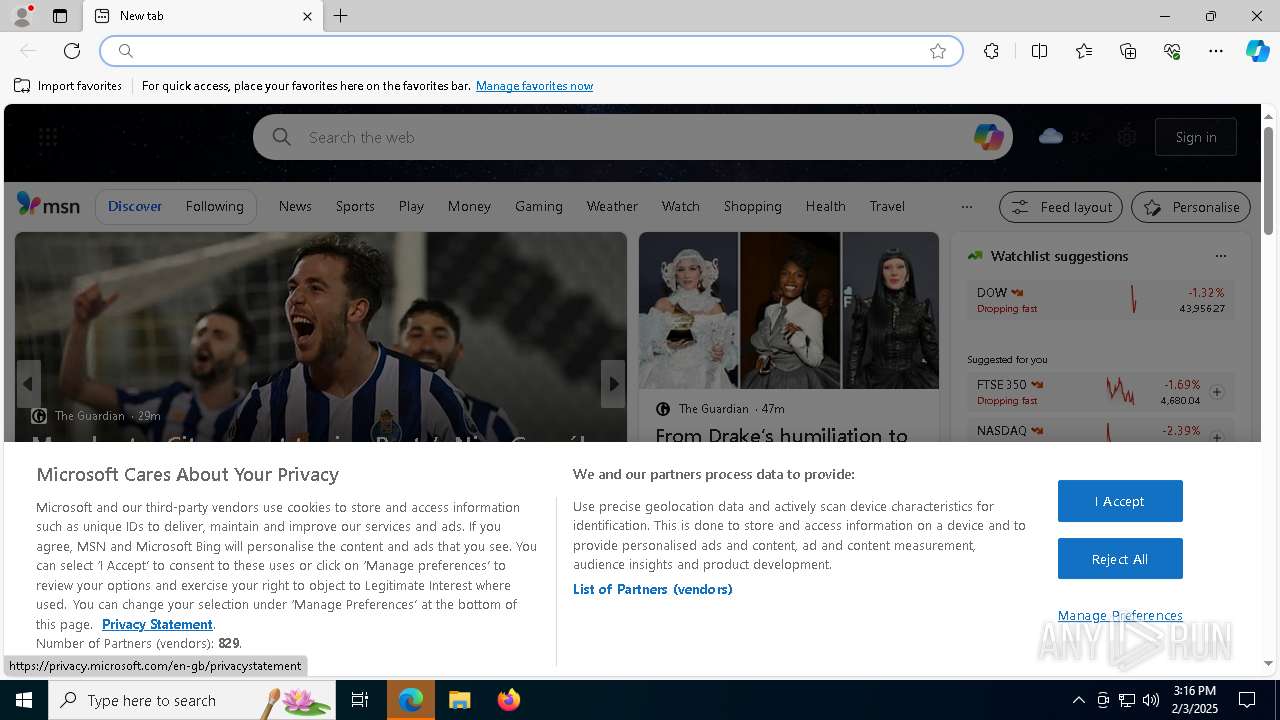Add this page to favorites star

tap(938, 51)
